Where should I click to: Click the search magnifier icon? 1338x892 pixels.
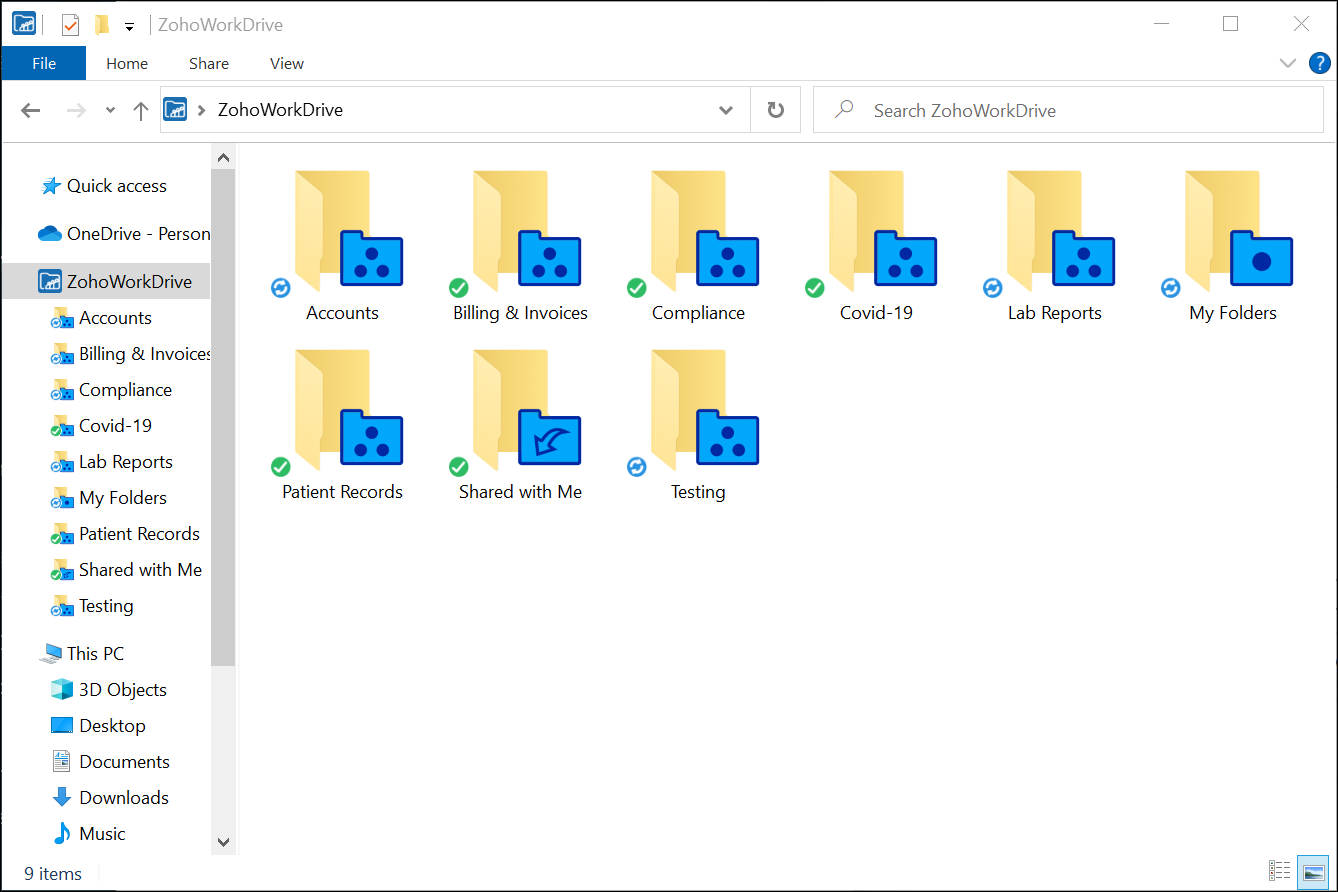point(844,109)
